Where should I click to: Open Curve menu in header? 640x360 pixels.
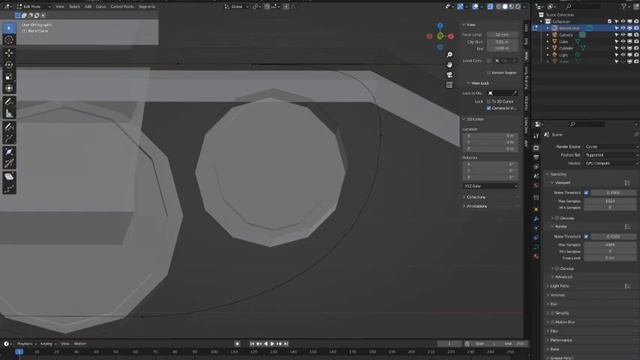coord(101,7)
